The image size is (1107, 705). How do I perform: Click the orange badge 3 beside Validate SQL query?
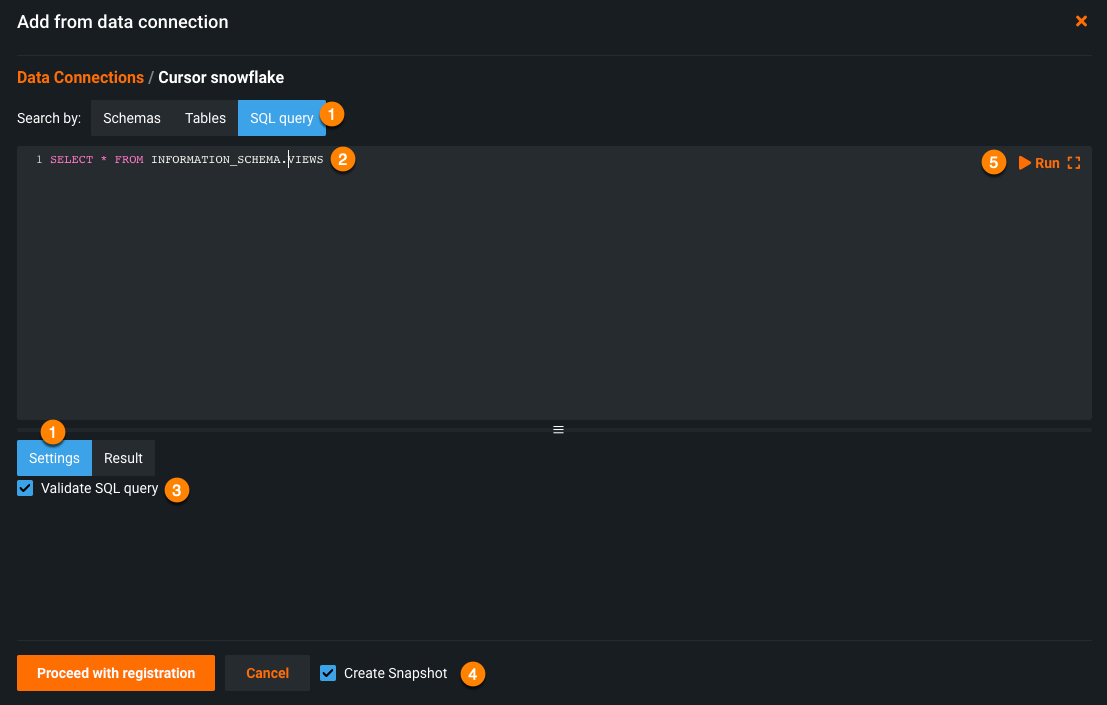[x=176, y=490]
